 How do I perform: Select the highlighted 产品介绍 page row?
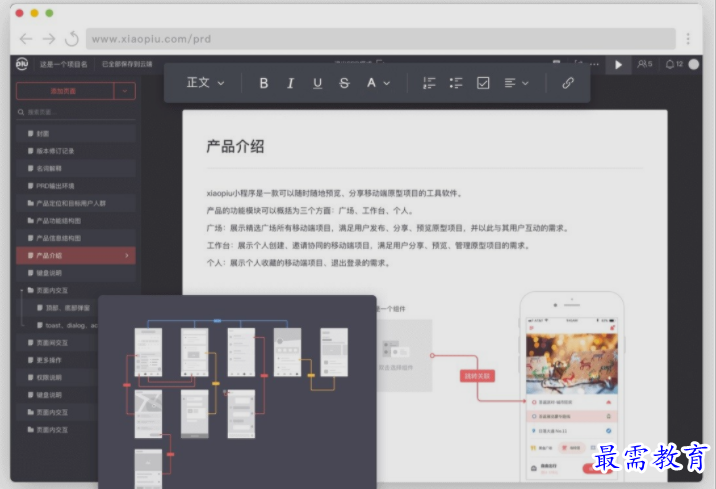tap(76, 255)
